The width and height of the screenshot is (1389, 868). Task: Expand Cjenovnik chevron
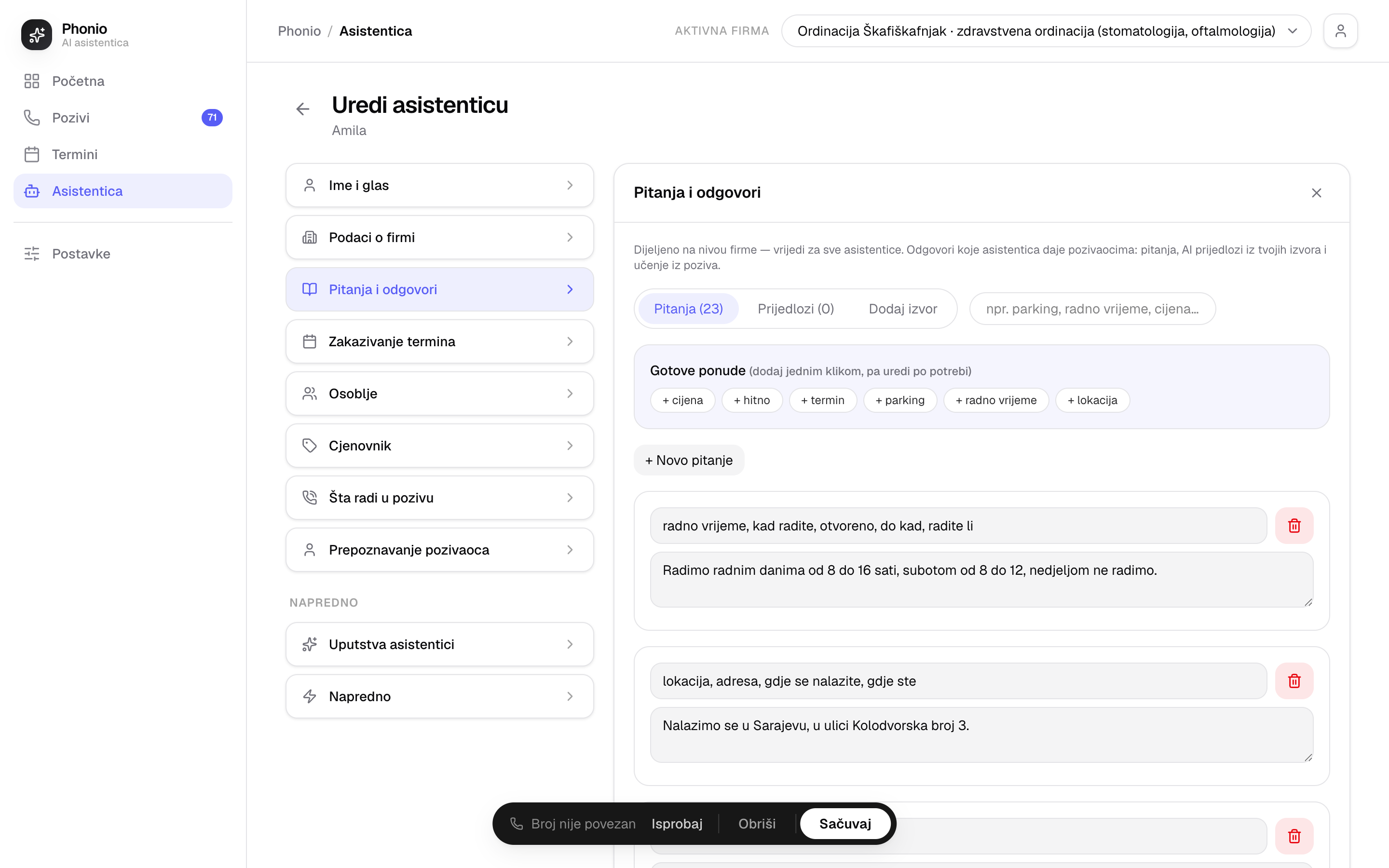tap(570, 446)
